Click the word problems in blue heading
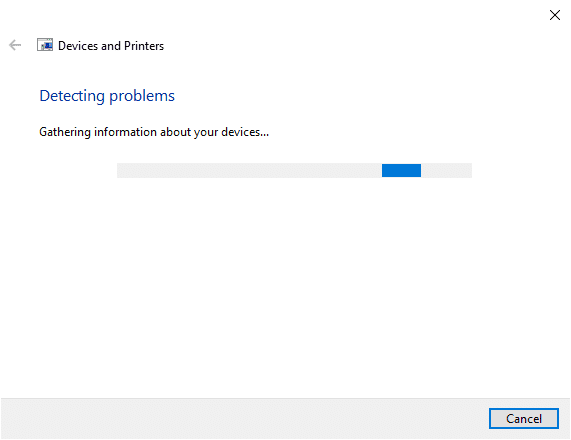 pos(142,97)
